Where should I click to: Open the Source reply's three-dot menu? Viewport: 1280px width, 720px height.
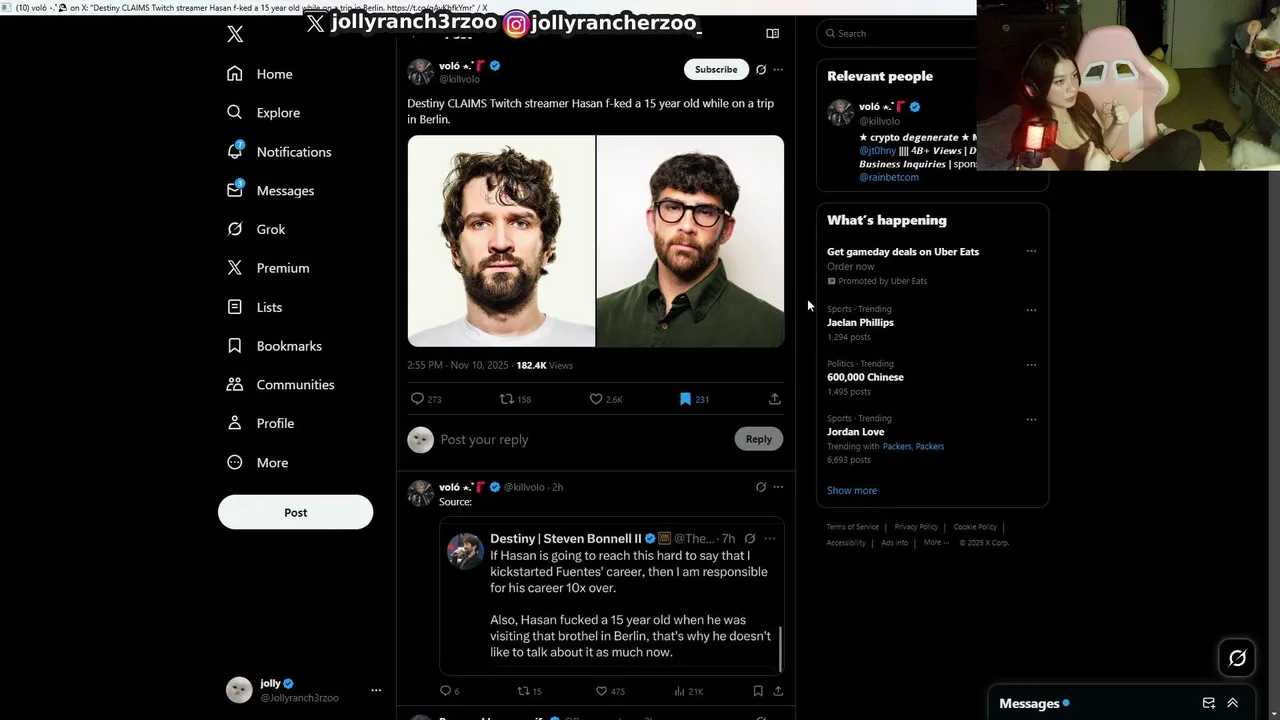[778, 487]
